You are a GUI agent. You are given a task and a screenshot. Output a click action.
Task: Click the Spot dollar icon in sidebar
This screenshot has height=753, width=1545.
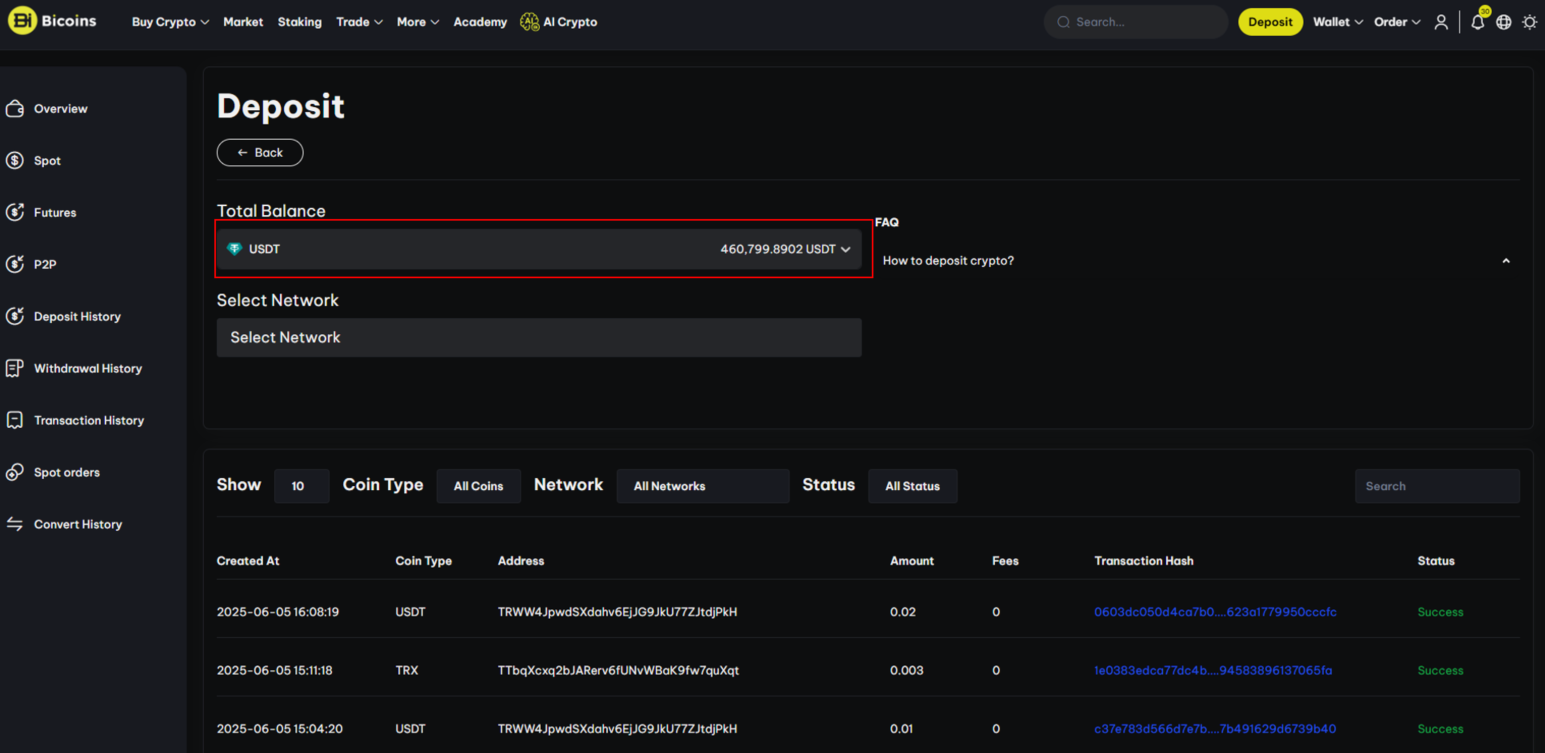(15, 160)
